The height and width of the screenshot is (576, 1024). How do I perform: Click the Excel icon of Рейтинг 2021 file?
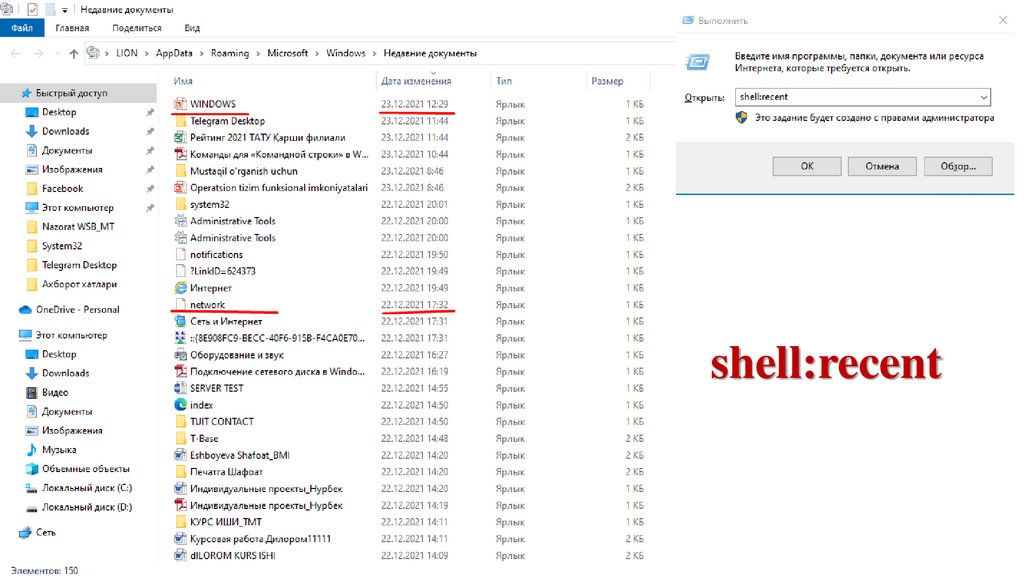click(x=180, y=138)
